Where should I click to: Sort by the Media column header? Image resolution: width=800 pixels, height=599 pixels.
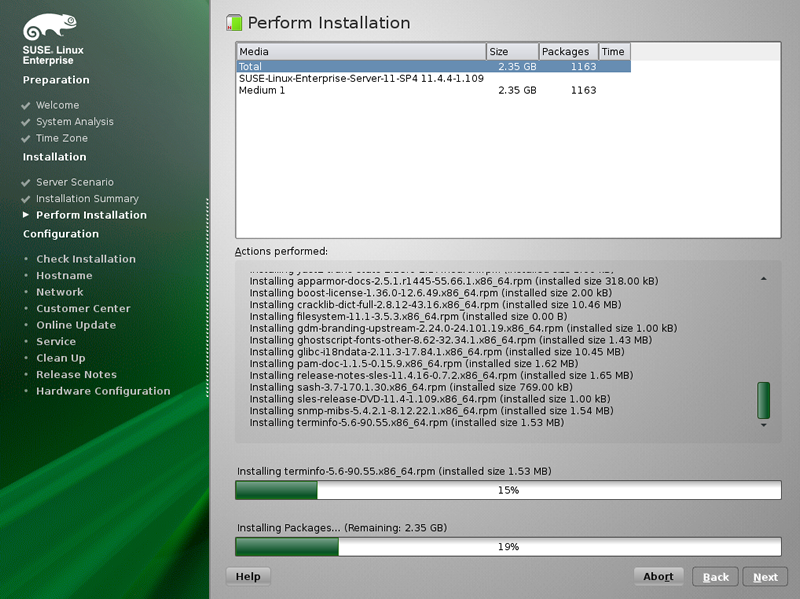click(x=361, y=52)
